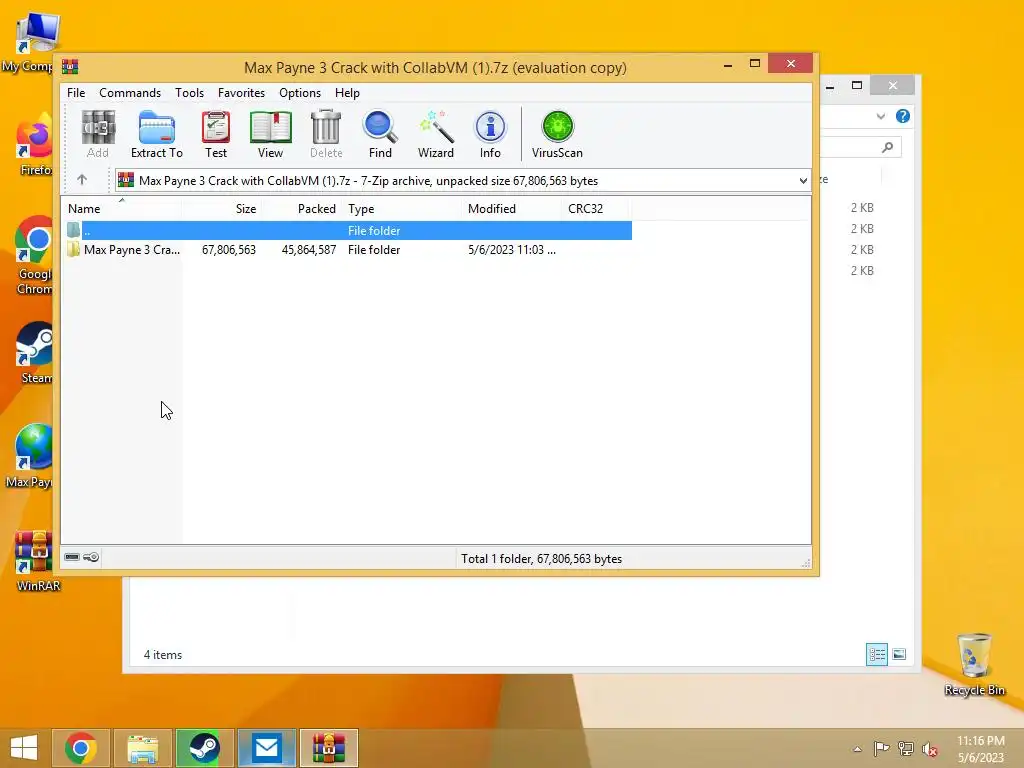
Task: Click the muted volume tray icon
Action: coord(929,748)
